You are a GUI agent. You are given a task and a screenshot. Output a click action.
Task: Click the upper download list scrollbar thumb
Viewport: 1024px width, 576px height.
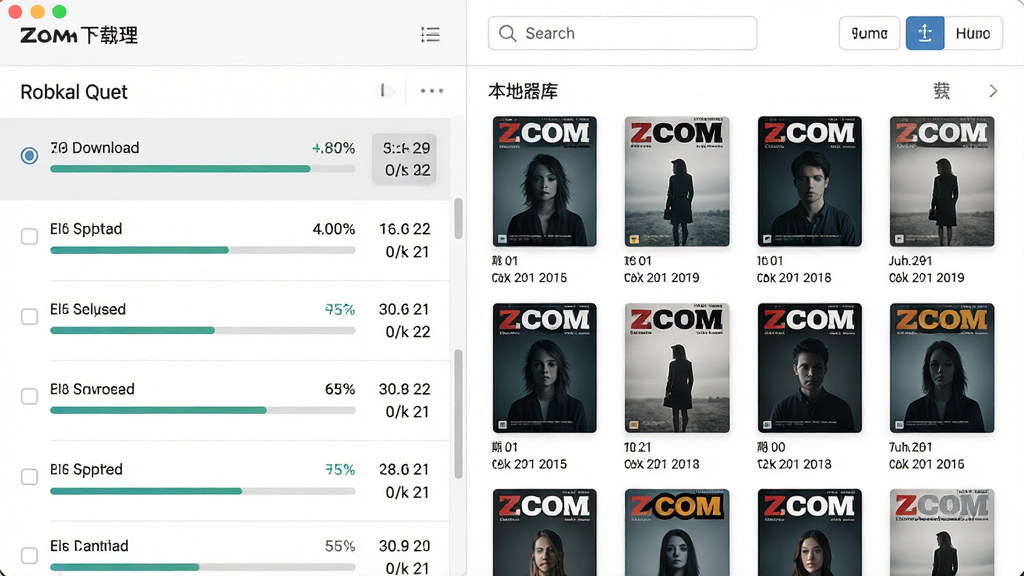(458, 218)
